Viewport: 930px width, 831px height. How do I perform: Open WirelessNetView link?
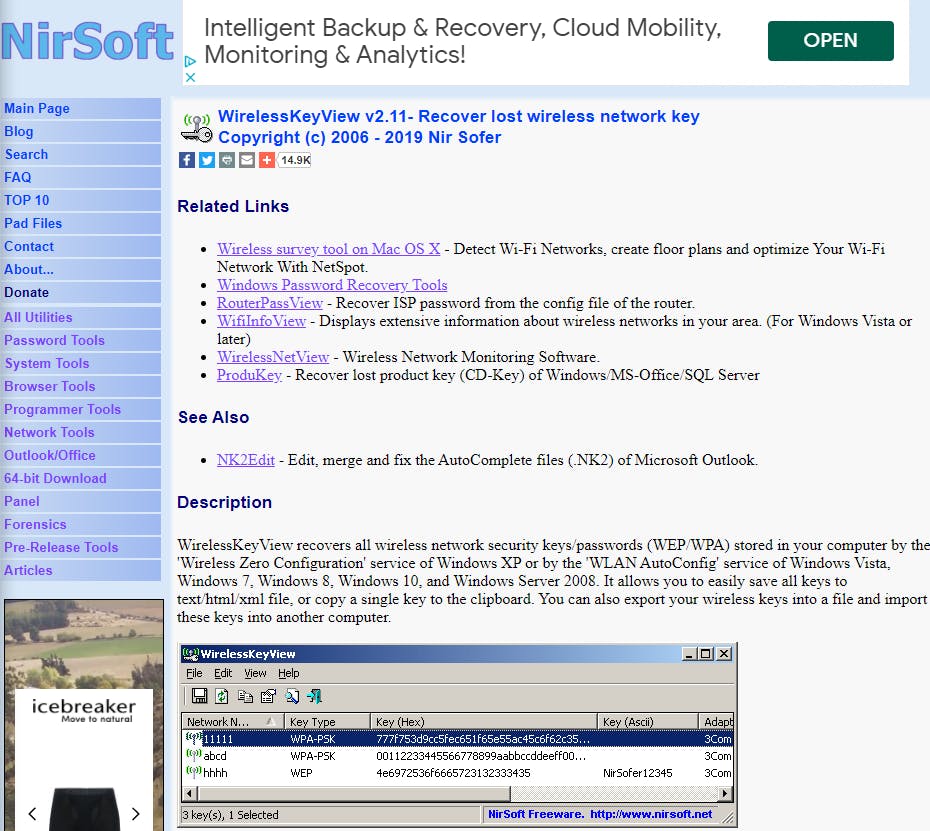(273, 357)
